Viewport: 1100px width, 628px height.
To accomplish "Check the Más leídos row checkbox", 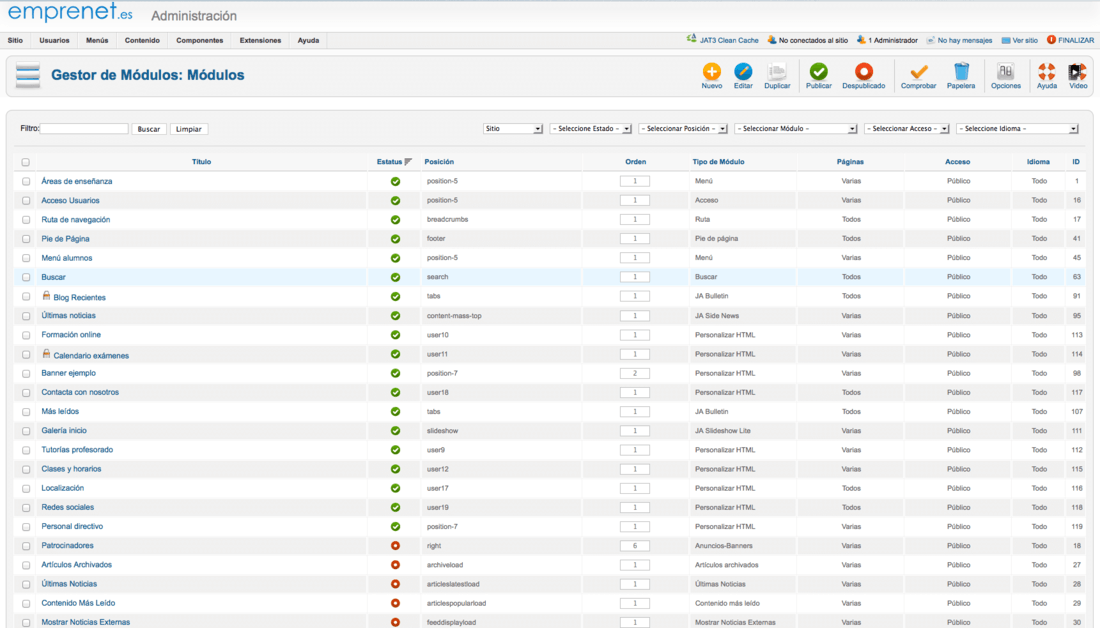I will point(26,412).
